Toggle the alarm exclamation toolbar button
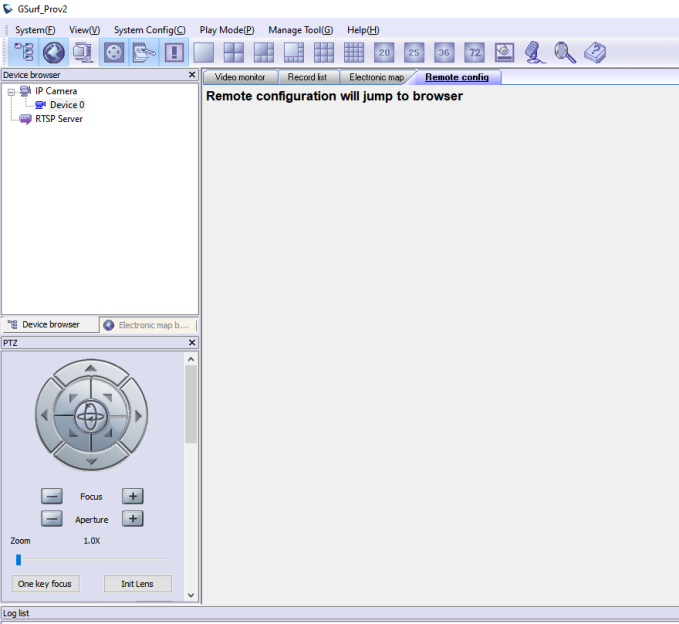This screenshot has height=624, width=679. point(174,52)
